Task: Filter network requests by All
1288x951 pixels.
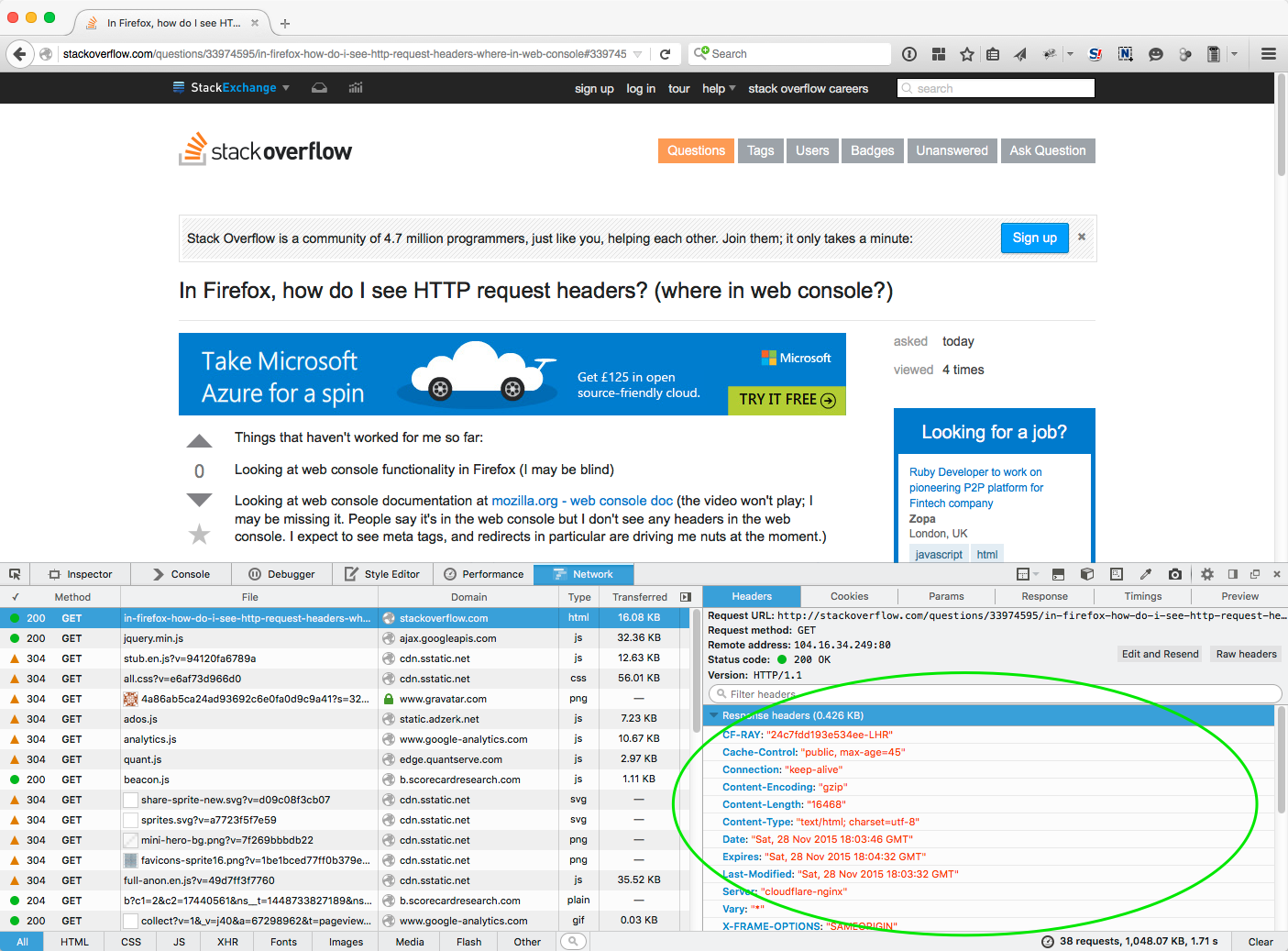Action: tap(22, 942)
